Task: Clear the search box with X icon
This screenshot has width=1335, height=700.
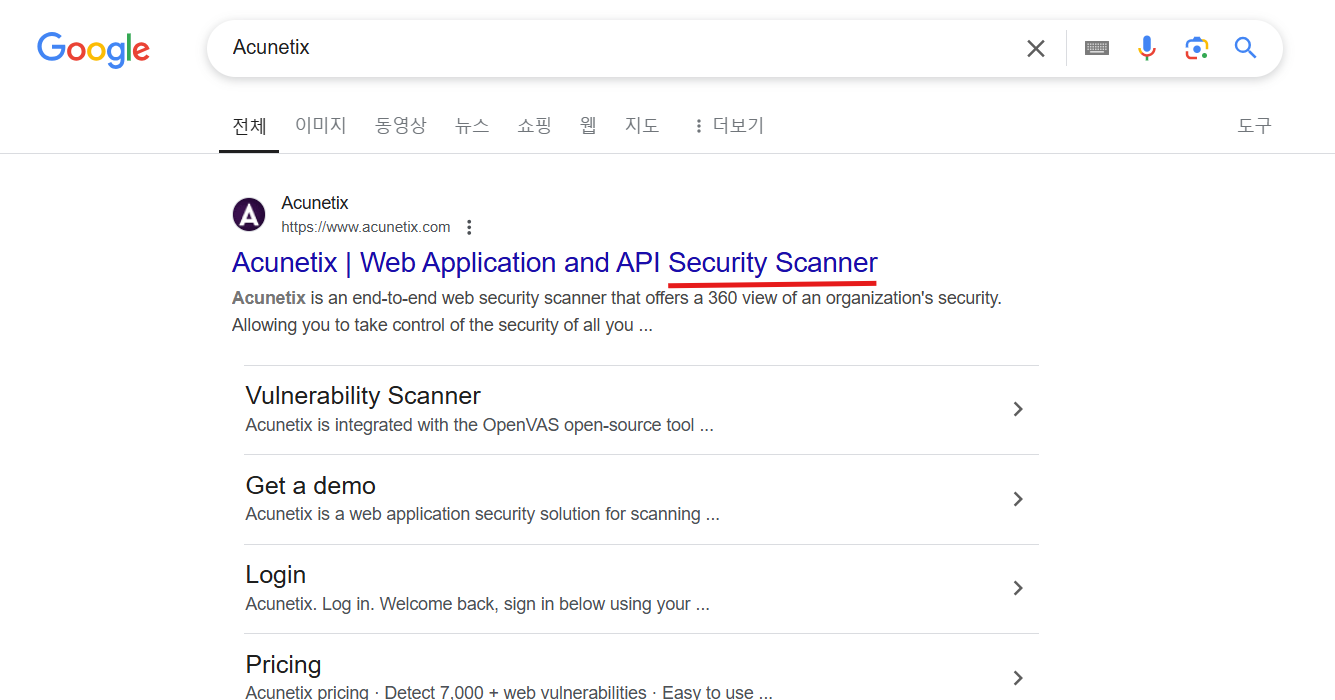Action: point(1036,48)
